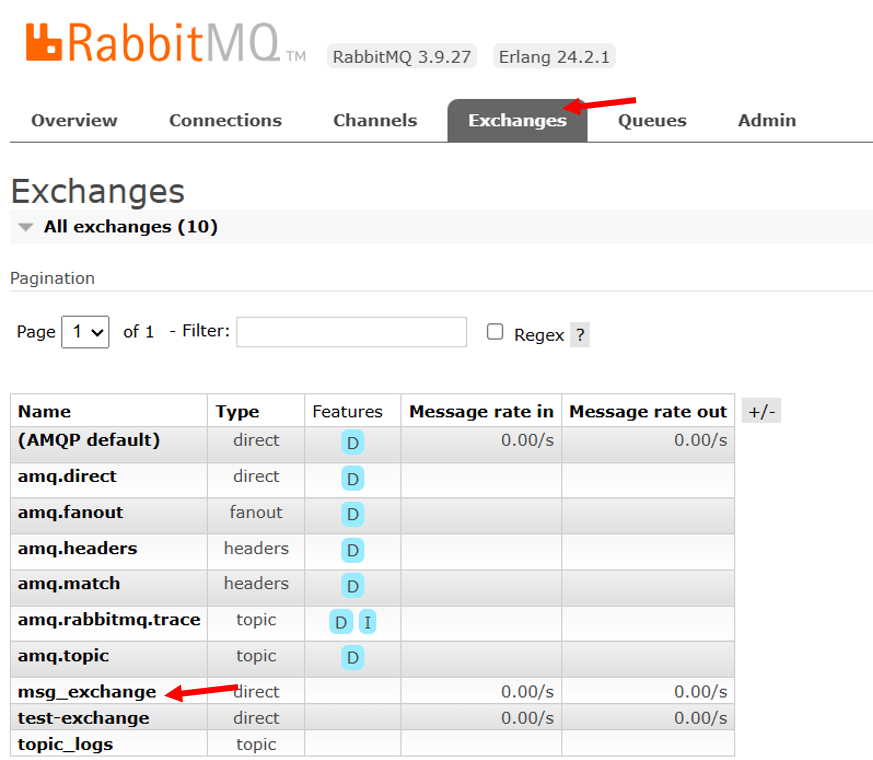Image resolution: width=873 pixels, height=760 pixels.
Task: Click the D feature badge for AMQP default
Action: click(x=352, y=443)
